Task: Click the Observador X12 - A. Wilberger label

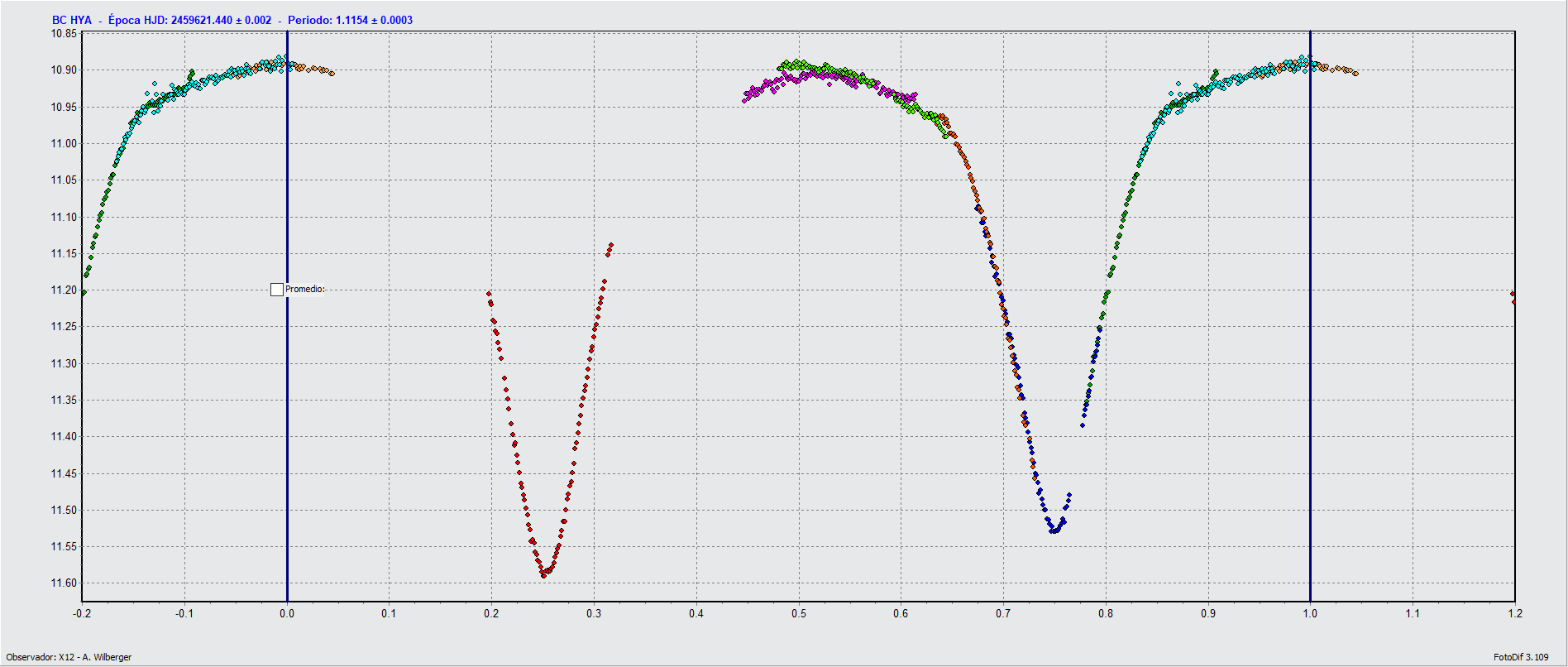Action: pyautogui.click(x=69, y=657)
